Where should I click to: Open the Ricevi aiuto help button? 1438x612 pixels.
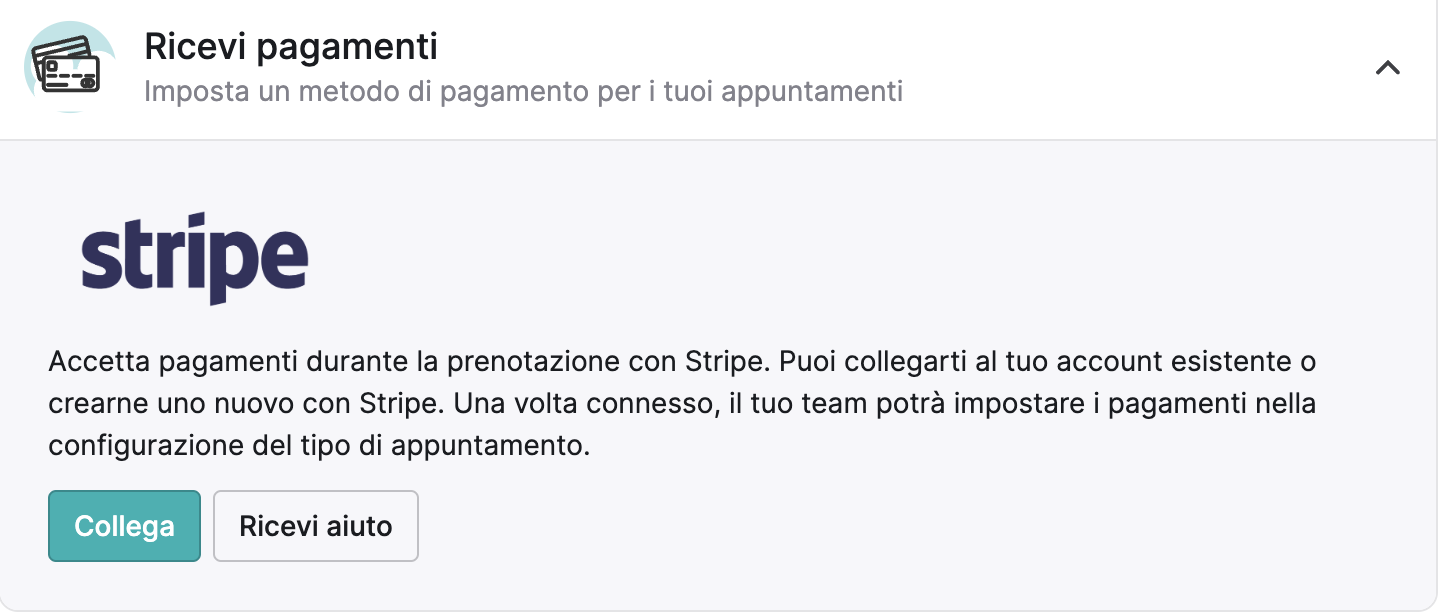tap(316, 526)
